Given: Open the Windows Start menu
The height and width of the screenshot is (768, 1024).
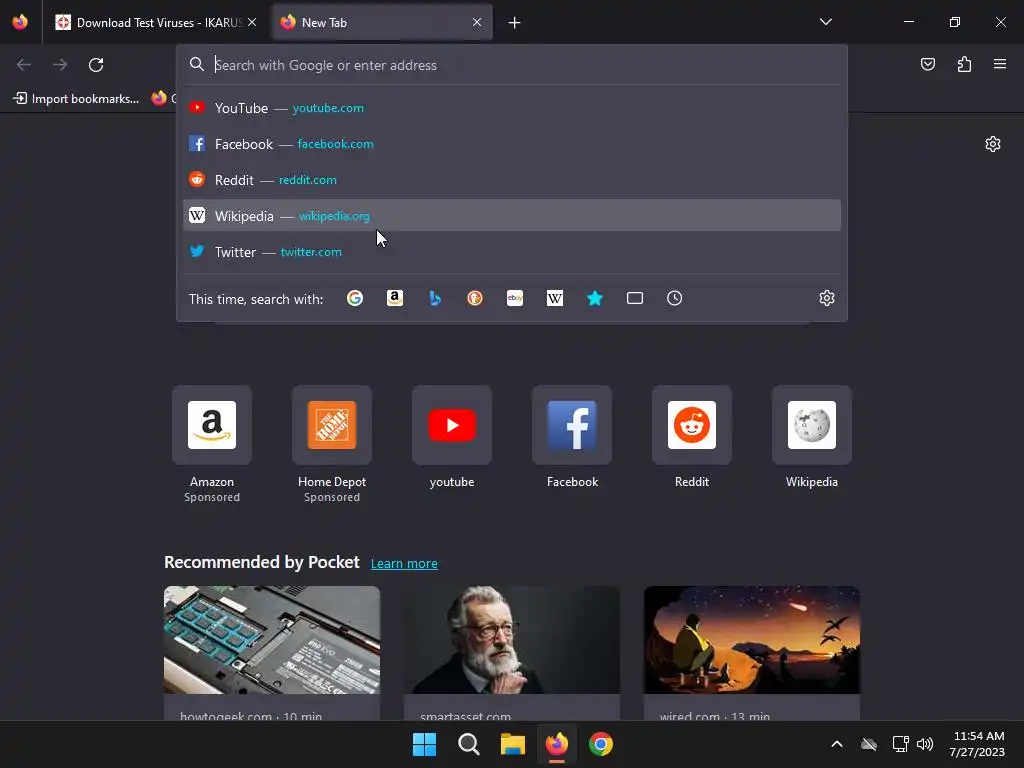Looking at the screenshot, I should 424,744.
